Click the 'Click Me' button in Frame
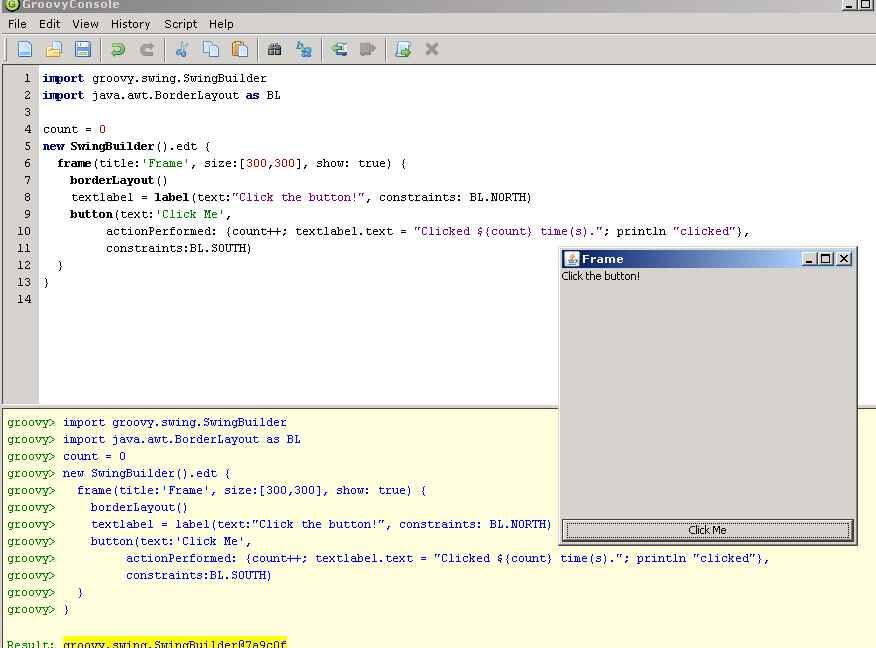This screenshot has height=648, width=876. (707, 530)
